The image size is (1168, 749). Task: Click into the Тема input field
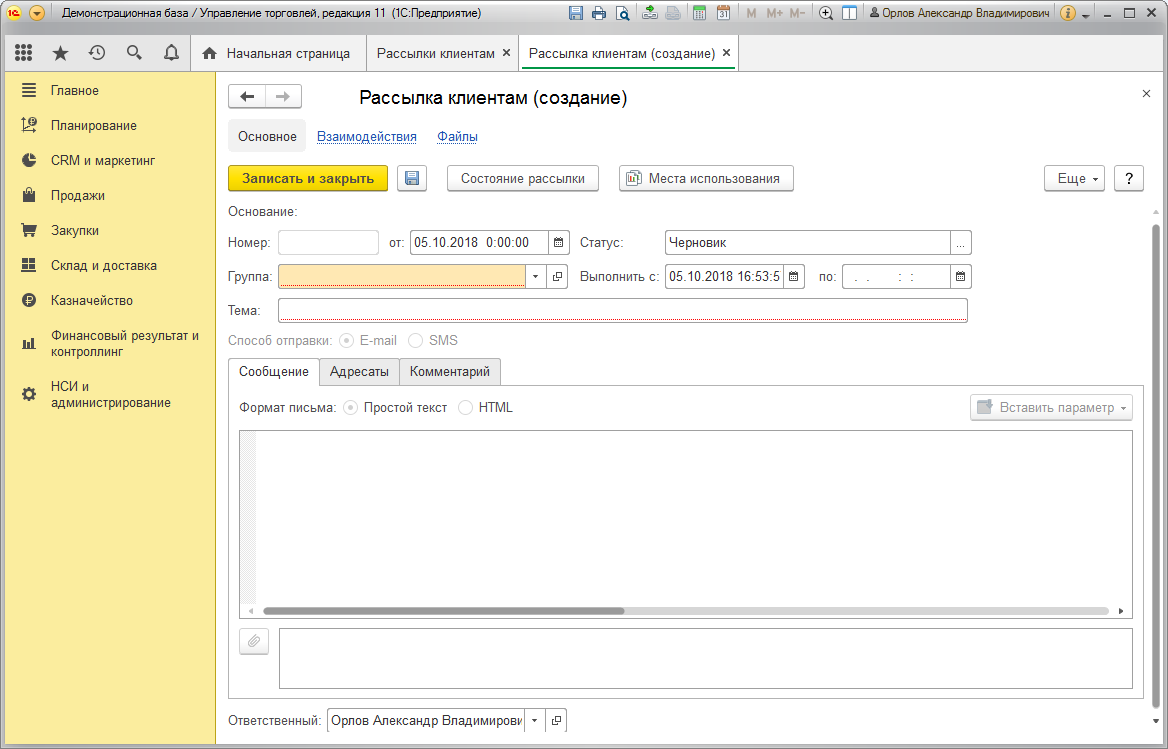(623, 310)
